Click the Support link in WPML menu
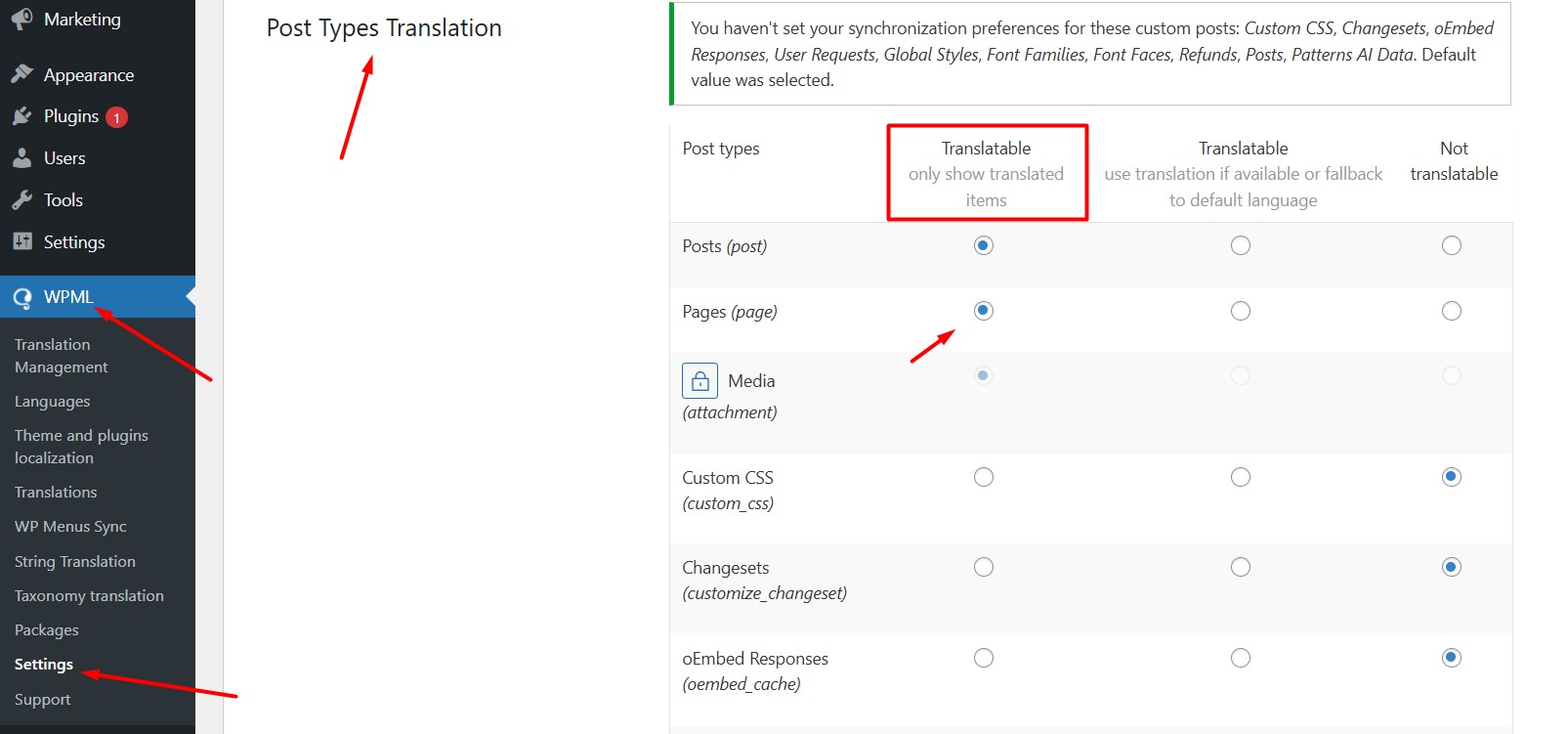Image resolution: width=1568 pixels, height=734 pixels. [42, 699]
